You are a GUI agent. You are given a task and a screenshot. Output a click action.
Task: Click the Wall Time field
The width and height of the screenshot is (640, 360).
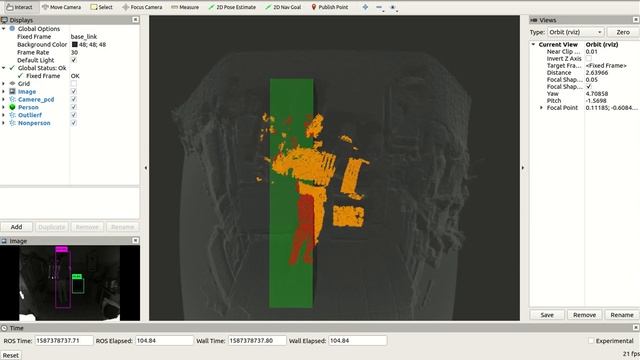click(257, 340)
